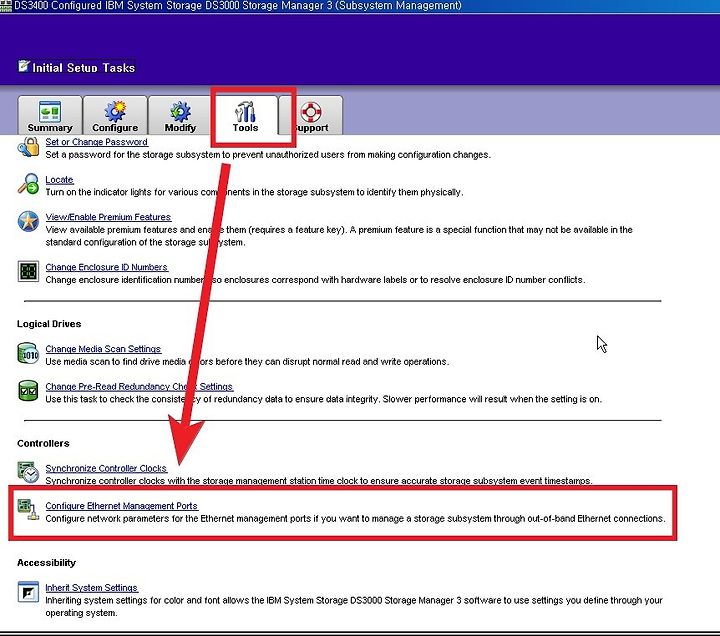Viewport: 720px width, 636px height.
Task: Click the Synchronize Controller Clocks icon
Action: [x=28, y=473]
